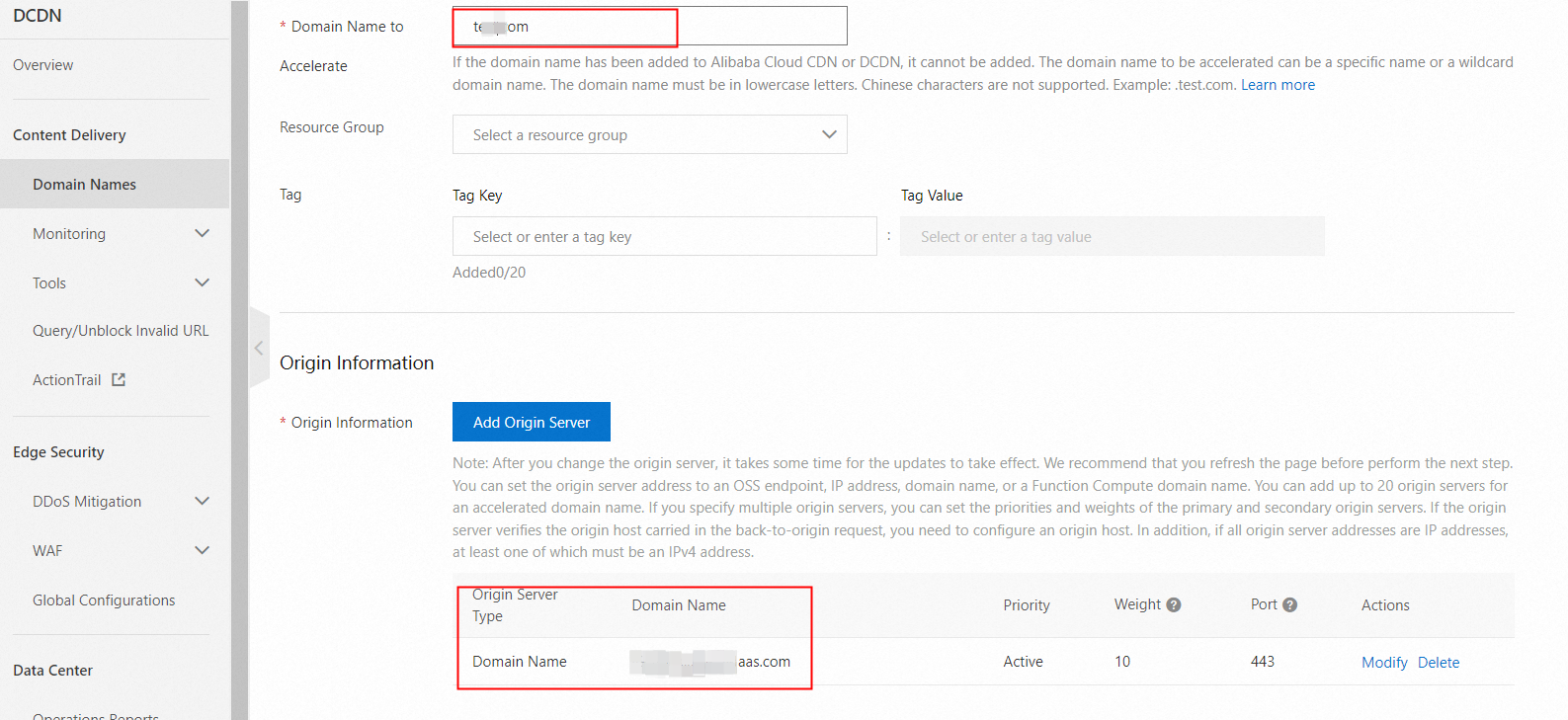Click the Add Origin Server button
Image resolution: width=1568 pixels, height=720 pixels.
click(x=532, y=423)
